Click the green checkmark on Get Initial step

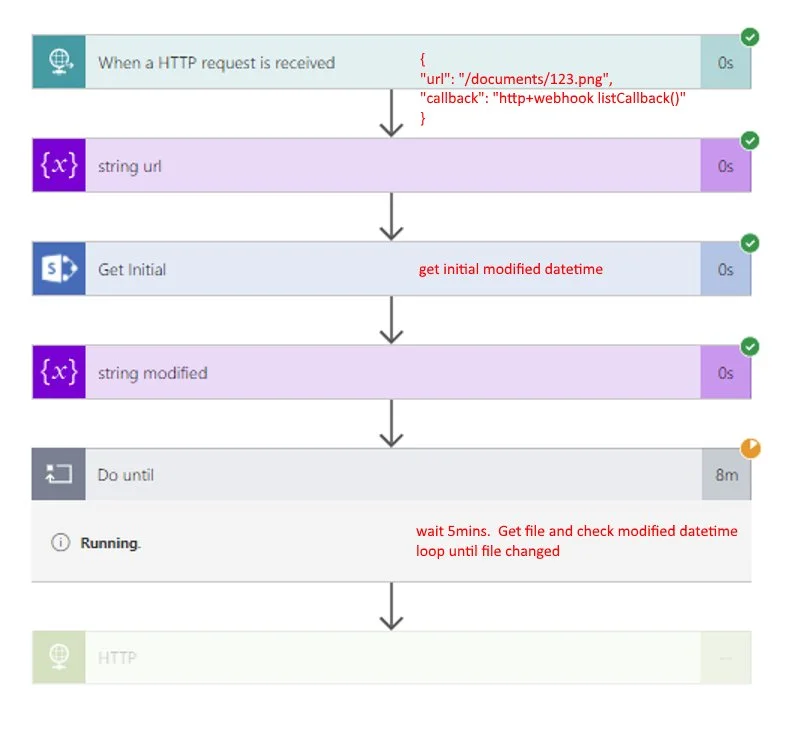(750, 244)
